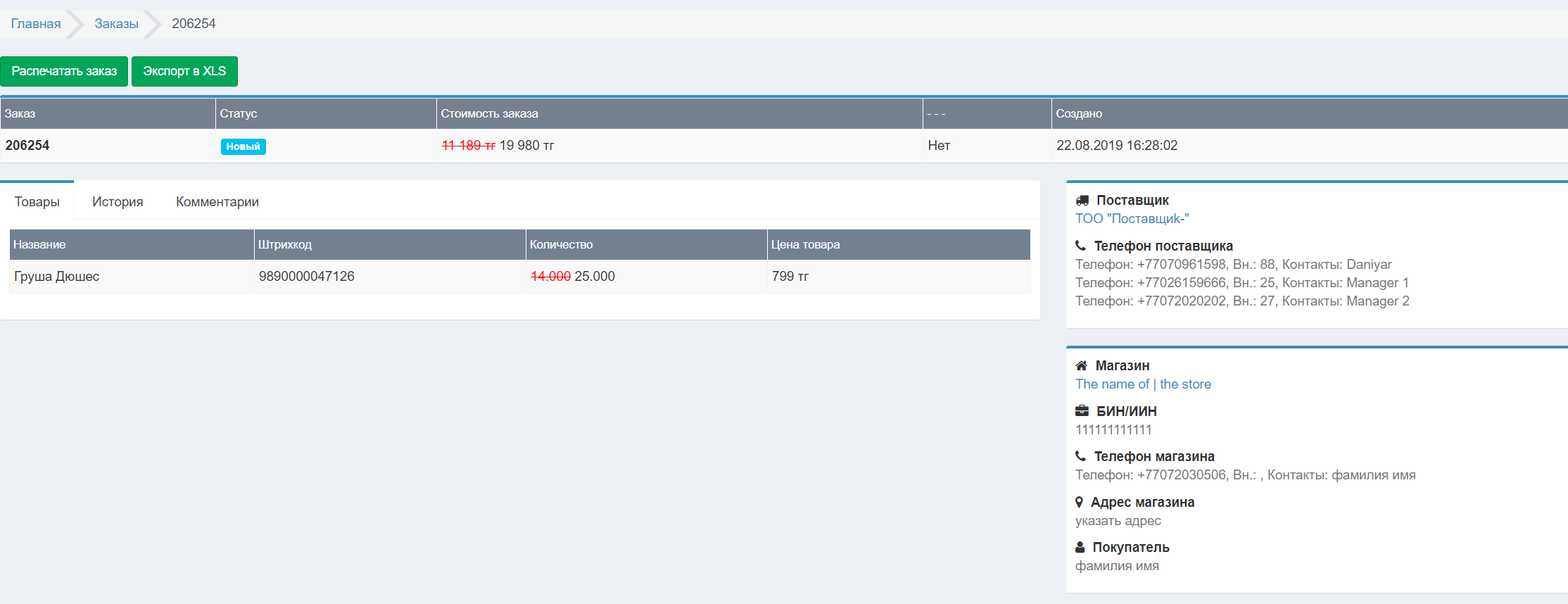Select the Груша Дюшес product row
Screen dimensions: 1568x604
(x=57, y=277)
